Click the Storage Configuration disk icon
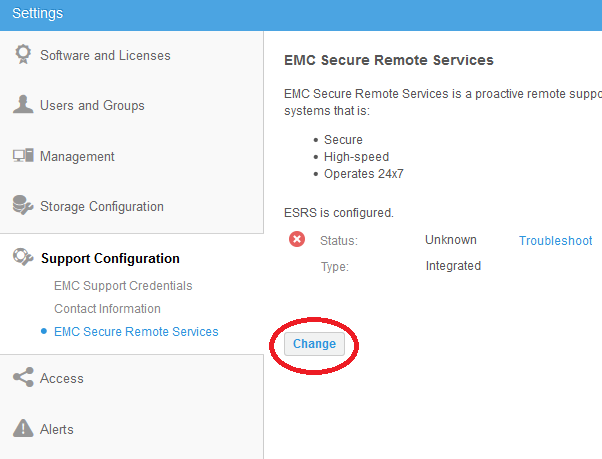This screenshot has height=459, width=602. tap(23, 206)
